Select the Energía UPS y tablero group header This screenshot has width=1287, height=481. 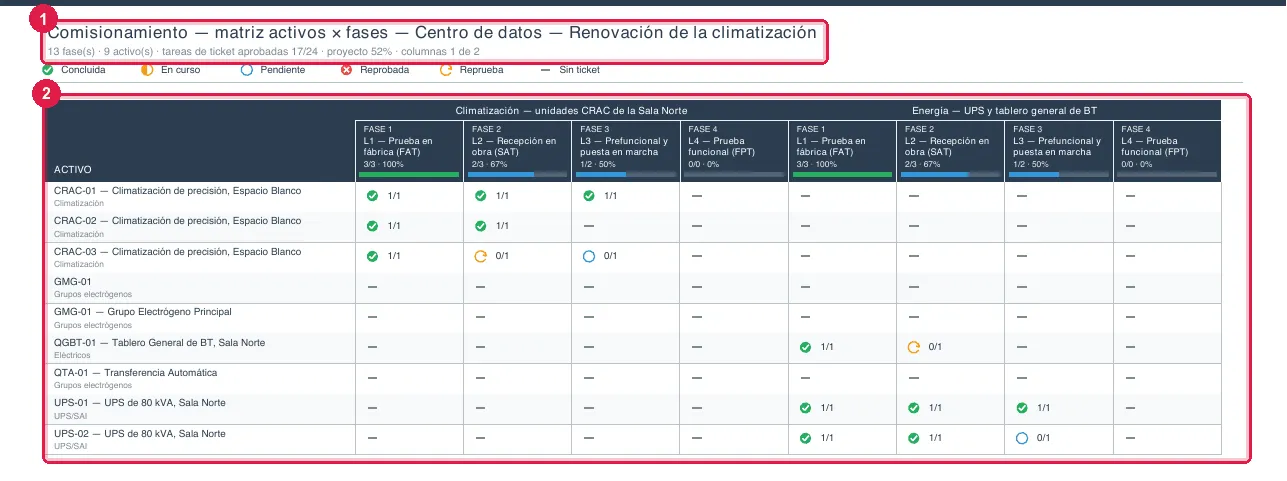1005,110
